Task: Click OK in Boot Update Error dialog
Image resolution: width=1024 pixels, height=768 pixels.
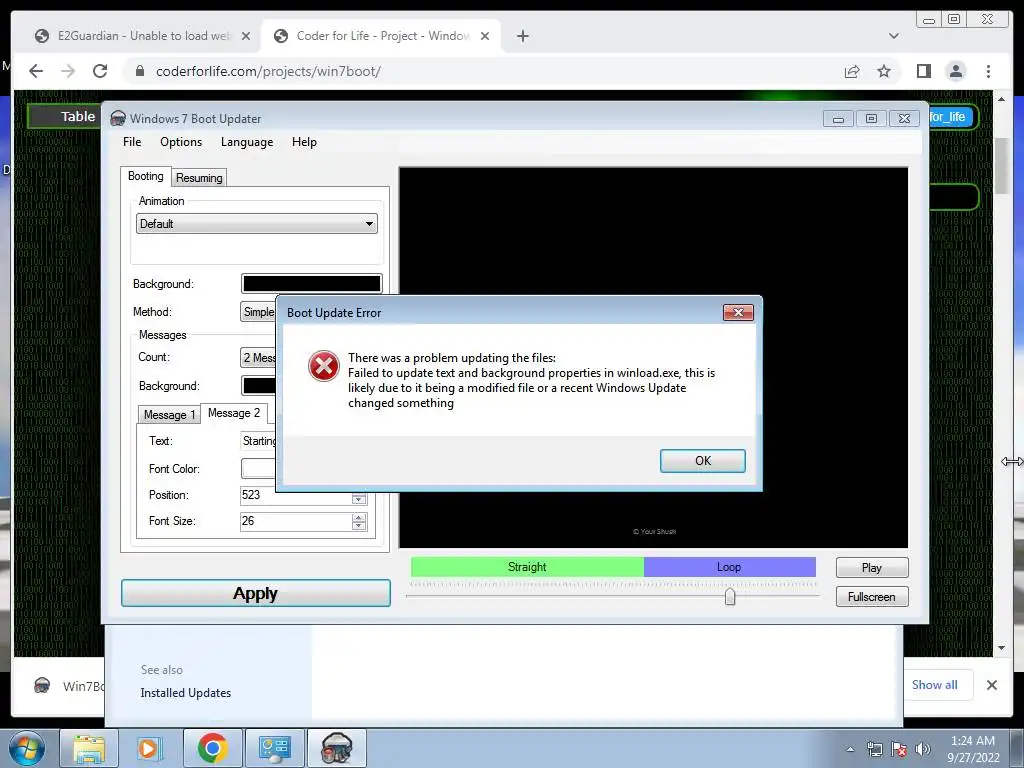Action: (x=702, y=460)
